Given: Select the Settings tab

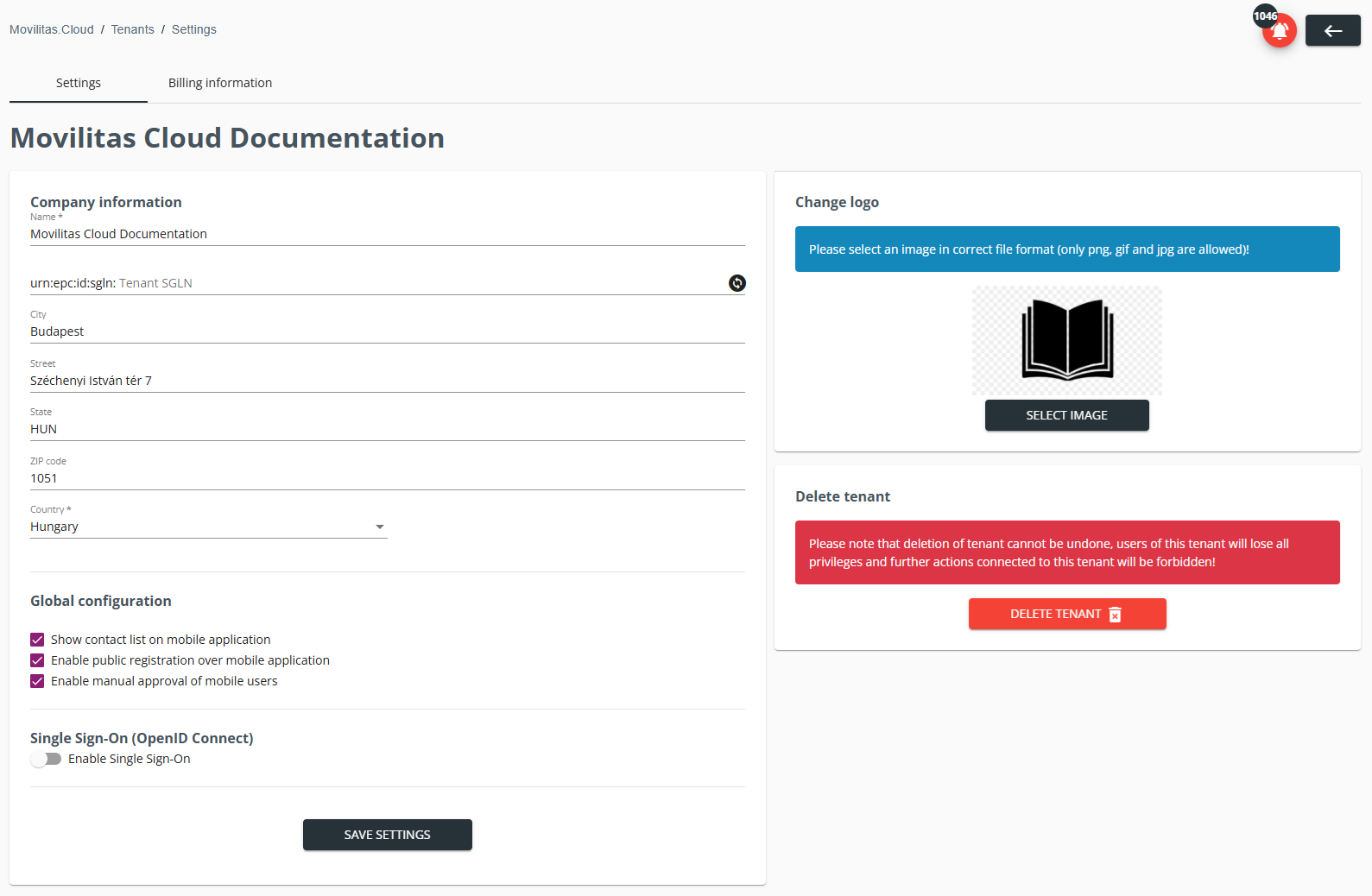Looking at the screenshot, I should click(x=79, y=83).
